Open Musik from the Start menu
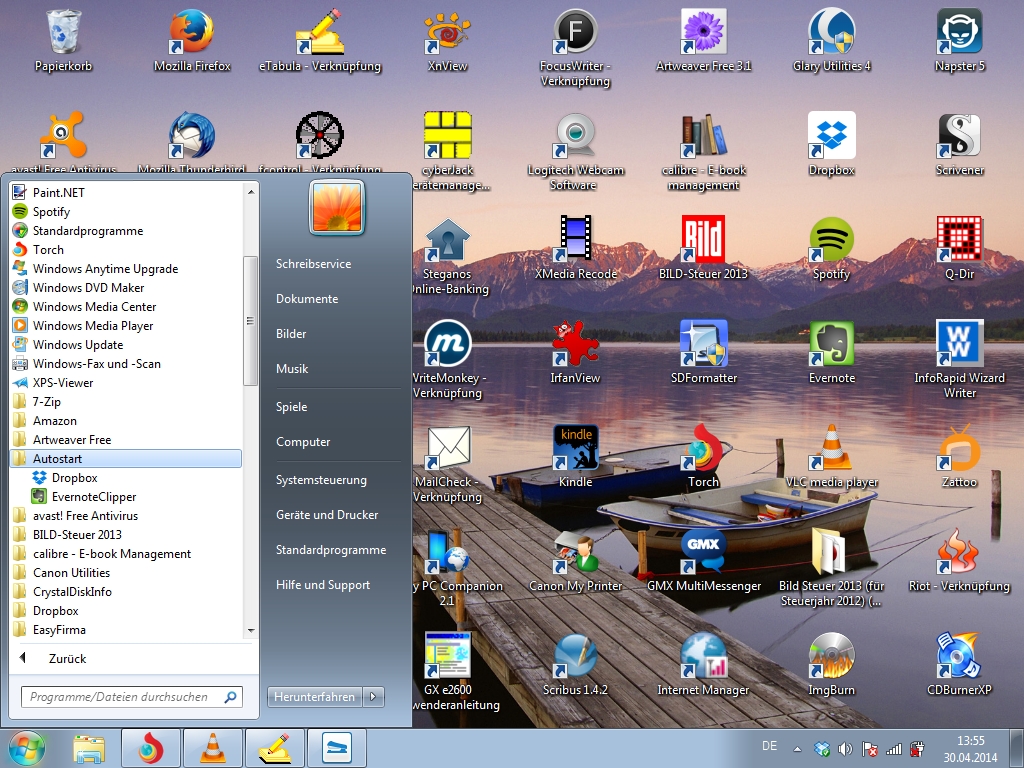This screenshot has width=1024, height=768. coord(292,368)
